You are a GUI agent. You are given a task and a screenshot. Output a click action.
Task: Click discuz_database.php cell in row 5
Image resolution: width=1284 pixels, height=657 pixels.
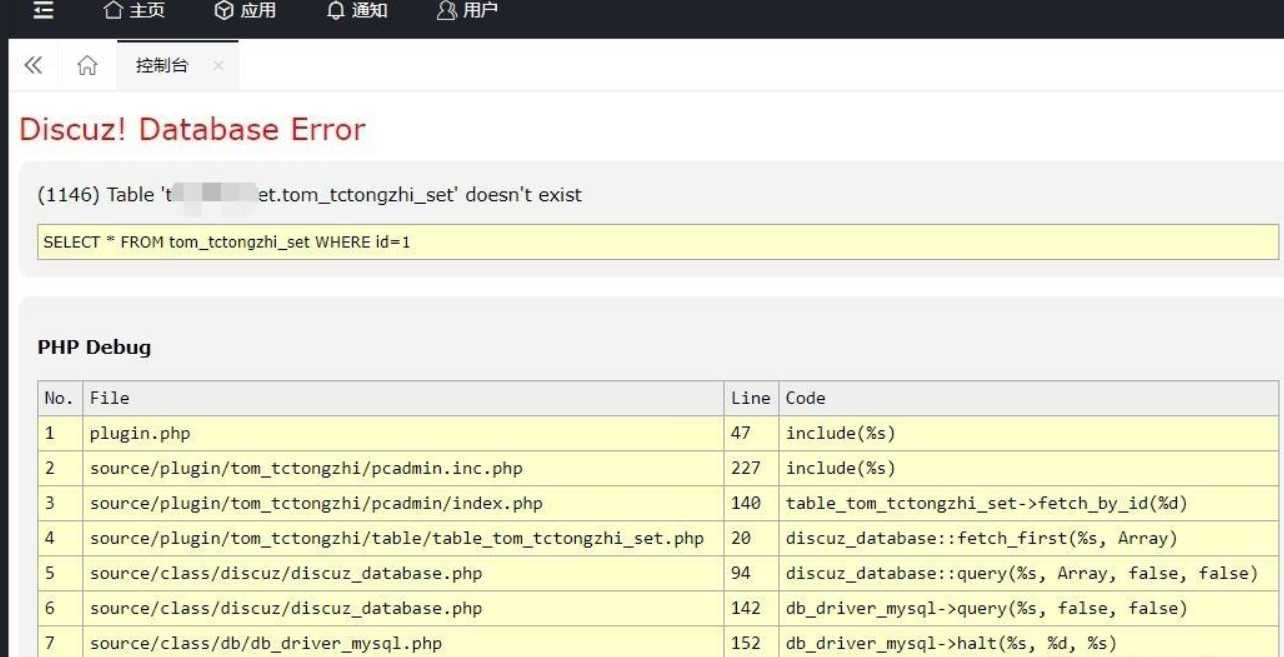click(x=403, y=573)
